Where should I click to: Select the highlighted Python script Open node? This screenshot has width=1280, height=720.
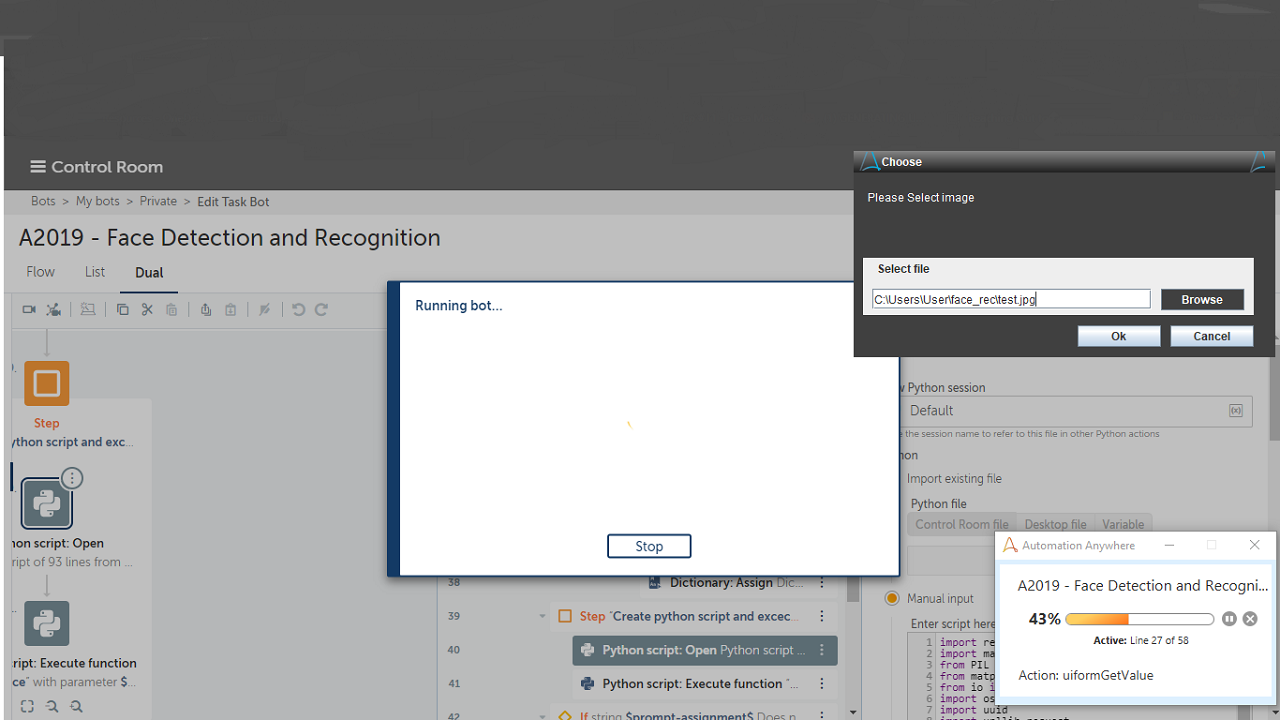point(47,503)
